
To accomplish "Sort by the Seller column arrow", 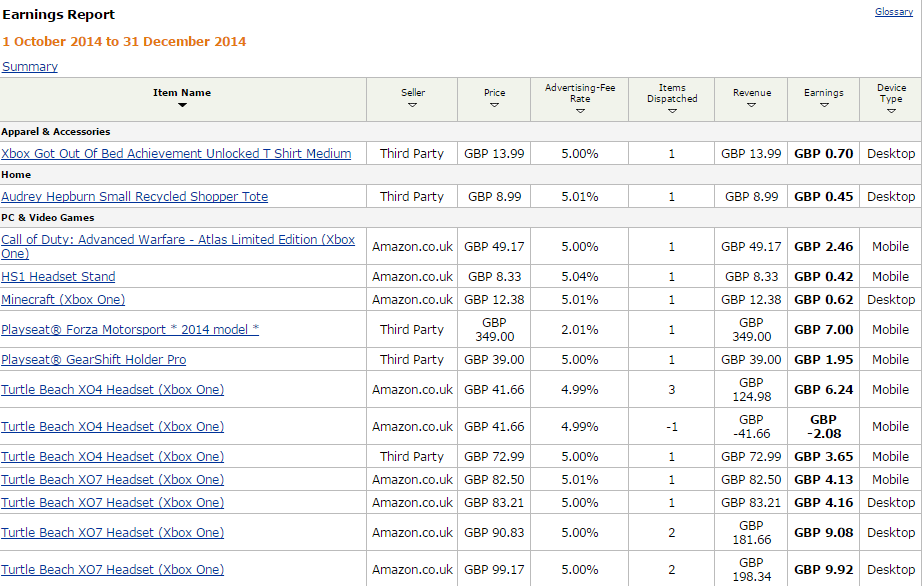I will click(412, 105).
